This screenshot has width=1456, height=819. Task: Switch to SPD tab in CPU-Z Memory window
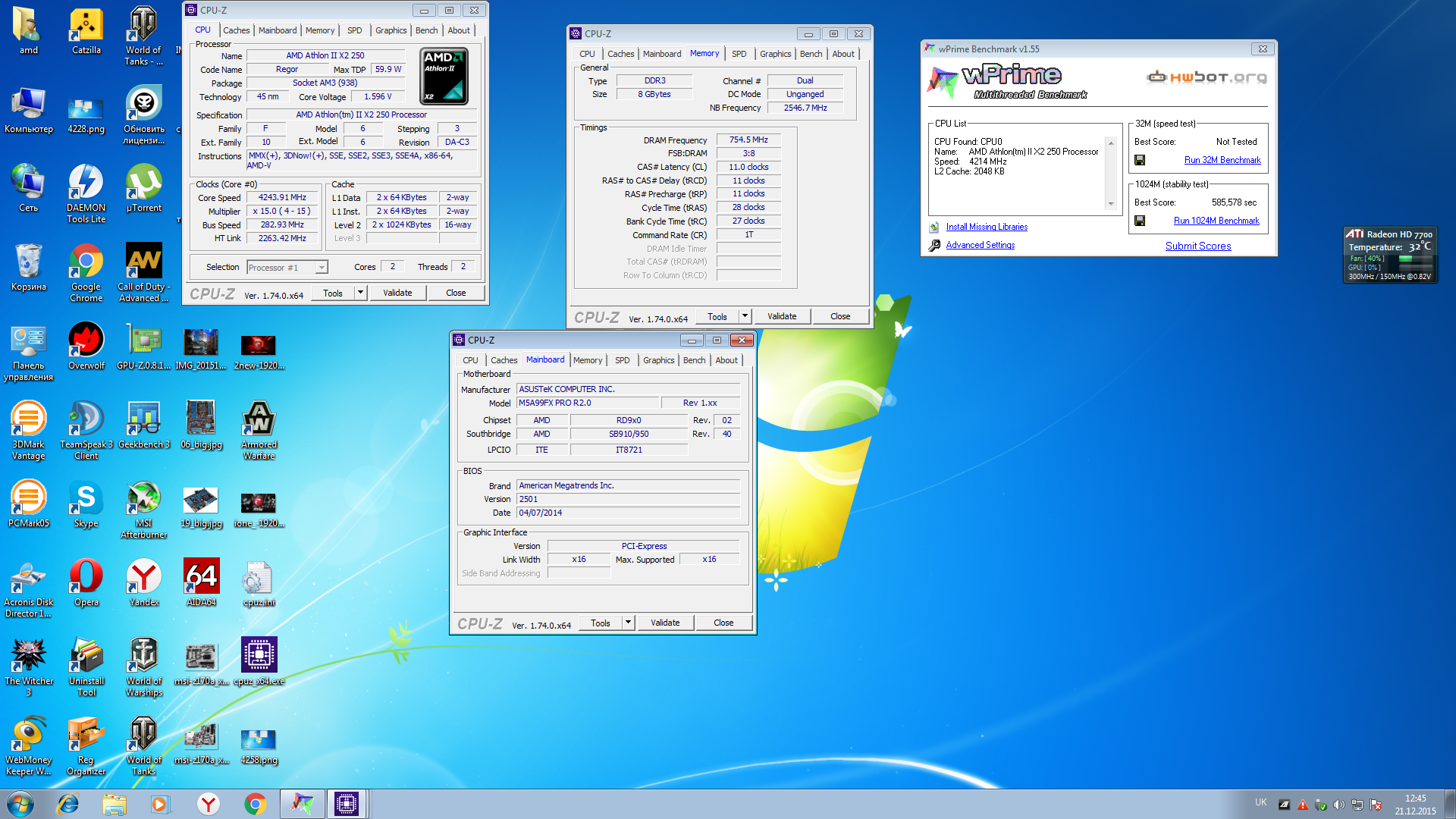point(739,54)
